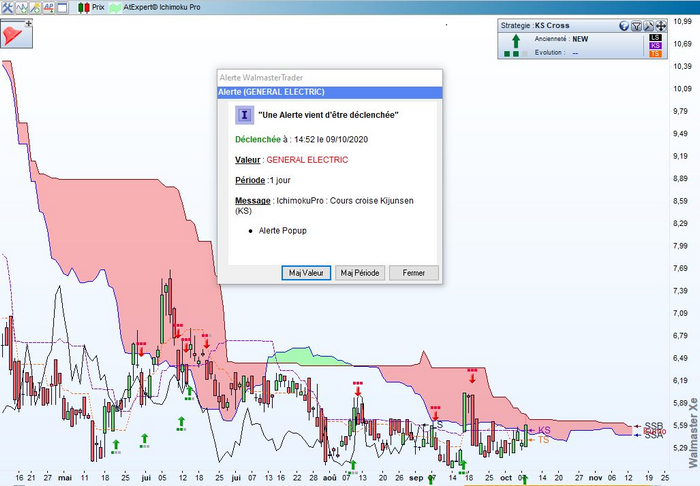
Task: Click 'Strategie : KS Cross' title
Action: [535, 25]
